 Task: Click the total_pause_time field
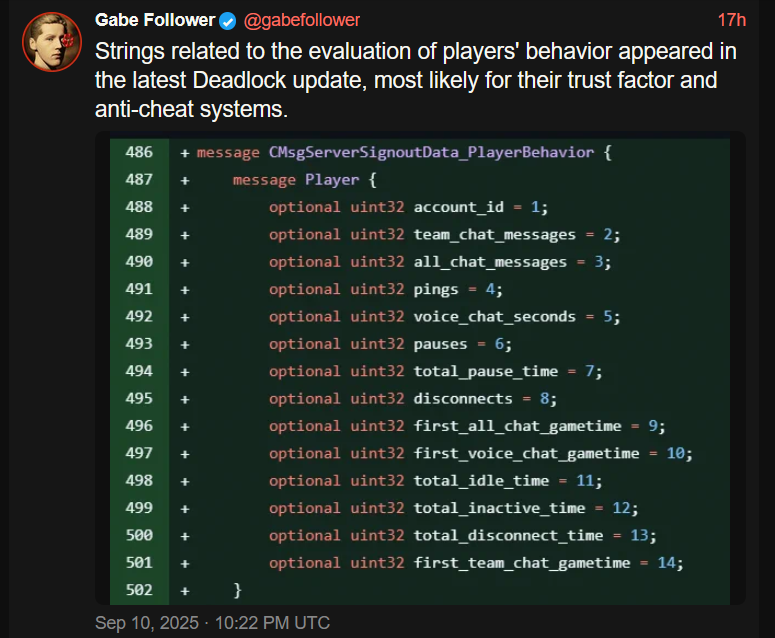coord(485,372)
